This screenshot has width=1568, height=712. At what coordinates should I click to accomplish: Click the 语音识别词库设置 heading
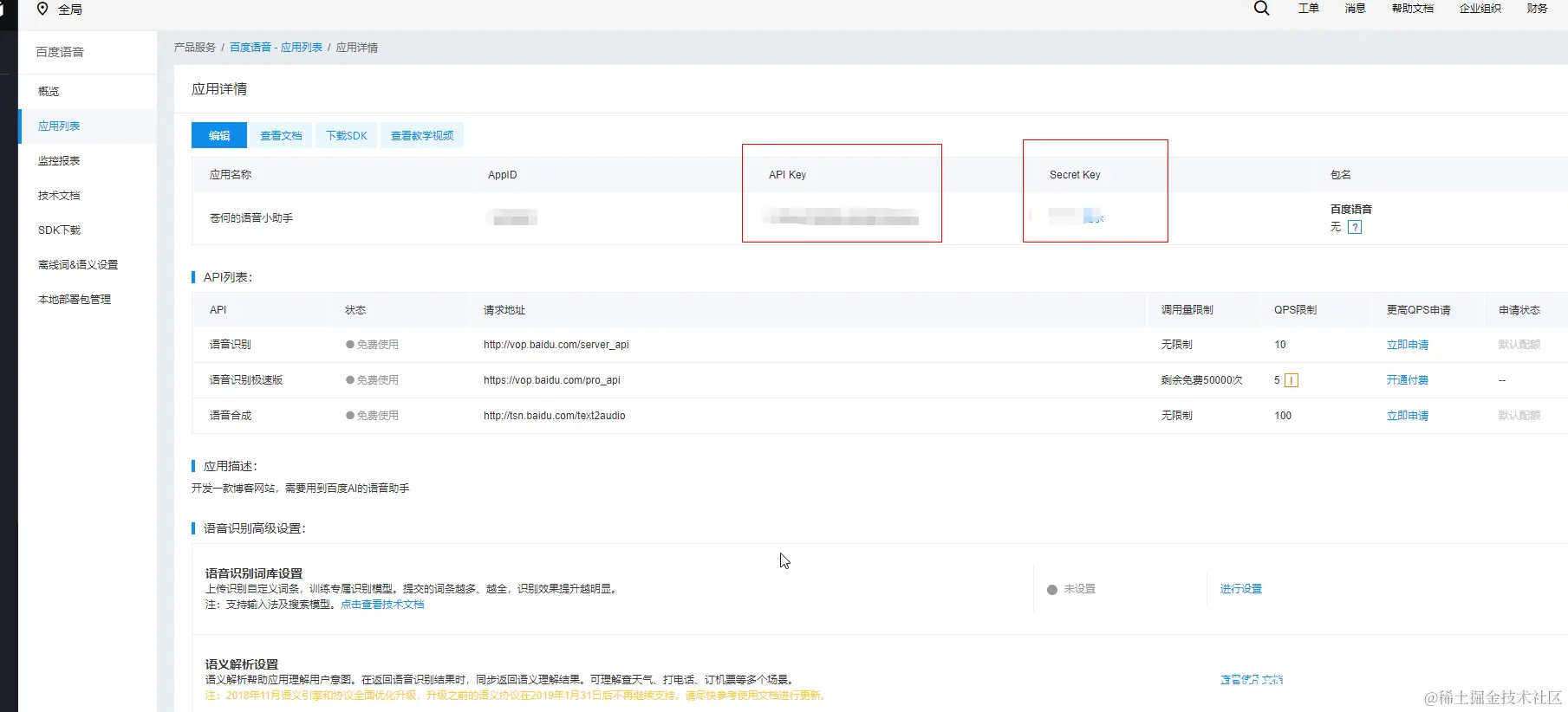point(254,573)
